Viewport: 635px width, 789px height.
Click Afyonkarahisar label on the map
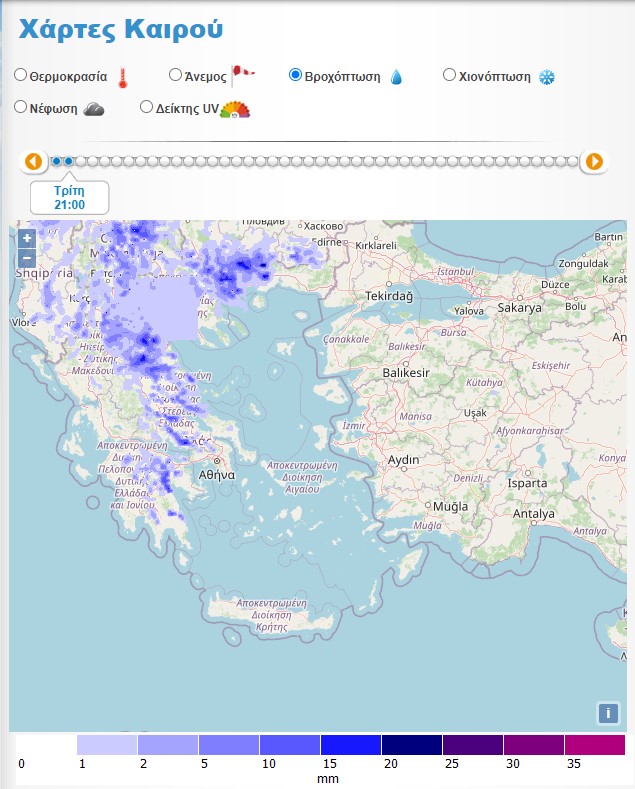(x=530, y=431)
